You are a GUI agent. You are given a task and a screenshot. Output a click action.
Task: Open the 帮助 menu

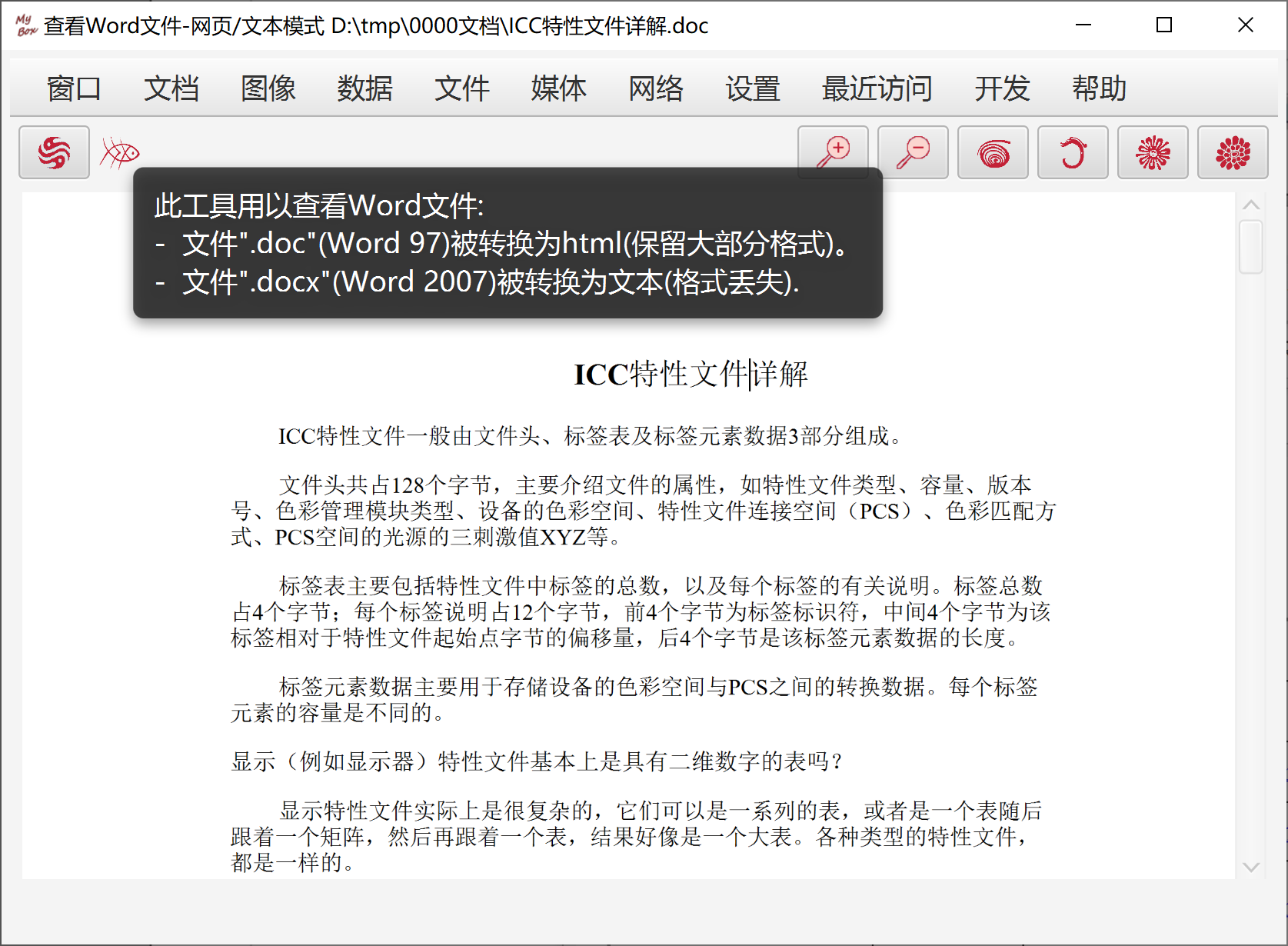tap(1099, 88)
